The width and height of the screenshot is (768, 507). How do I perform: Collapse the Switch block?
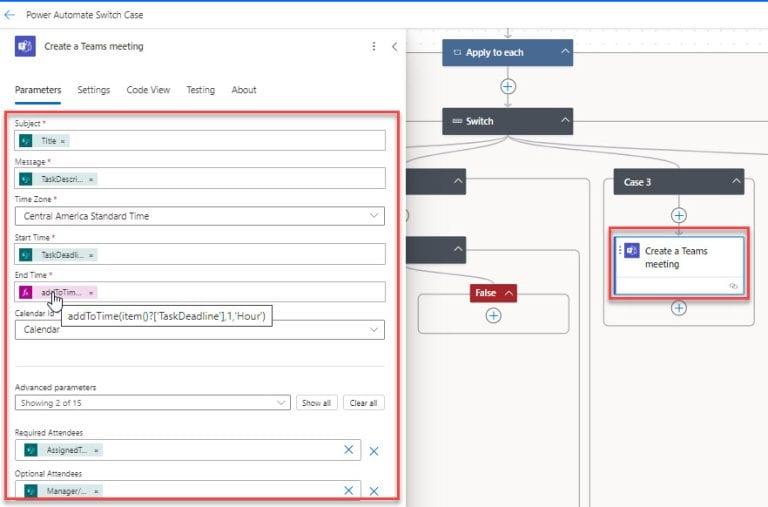pyautogui.click(x=565, y=120)
